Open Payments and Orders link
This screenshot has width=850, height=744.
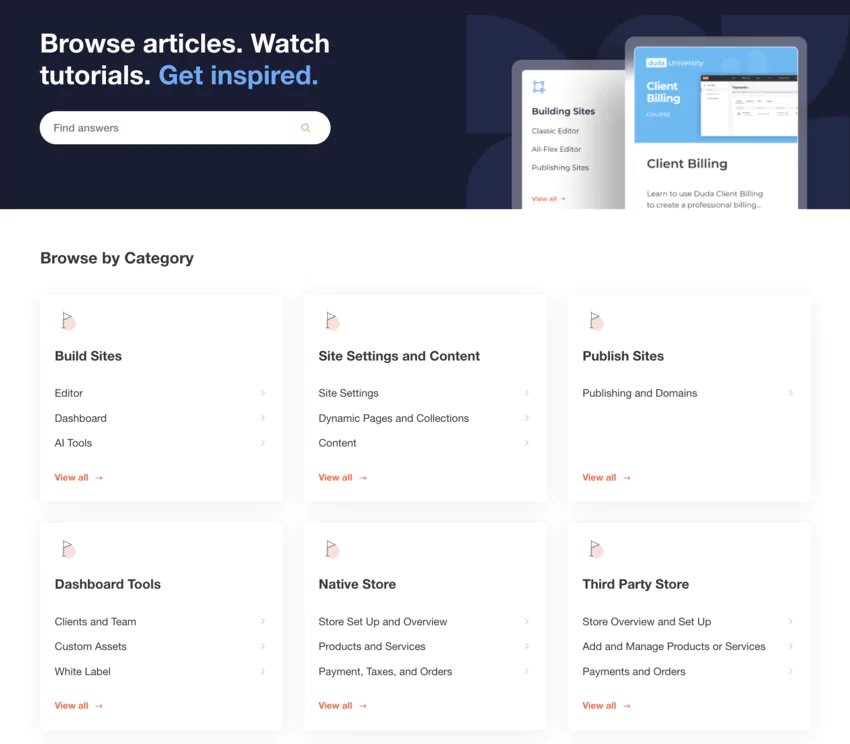(634, 671)
